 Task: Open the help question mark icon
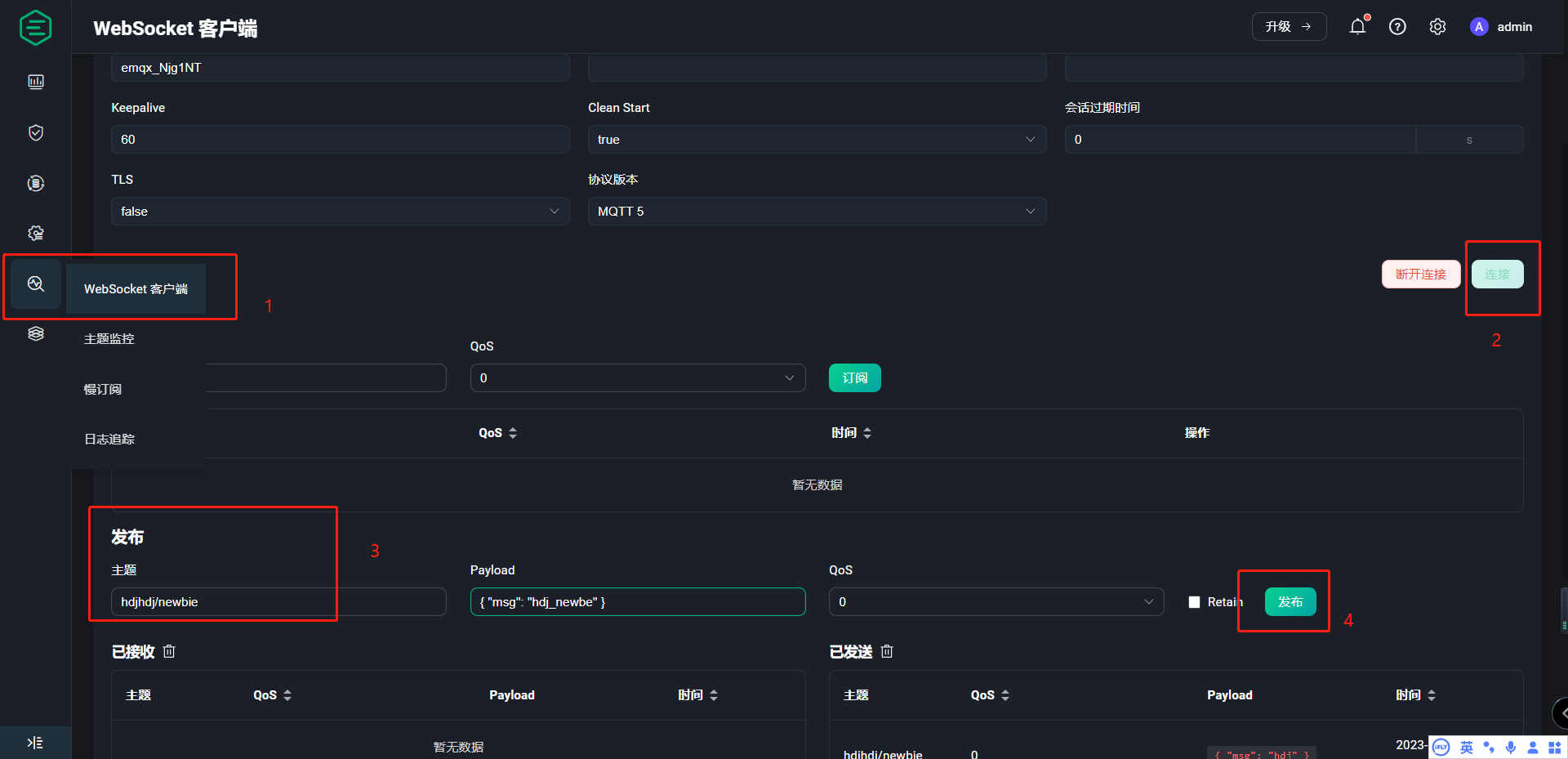coord(1397,27)
